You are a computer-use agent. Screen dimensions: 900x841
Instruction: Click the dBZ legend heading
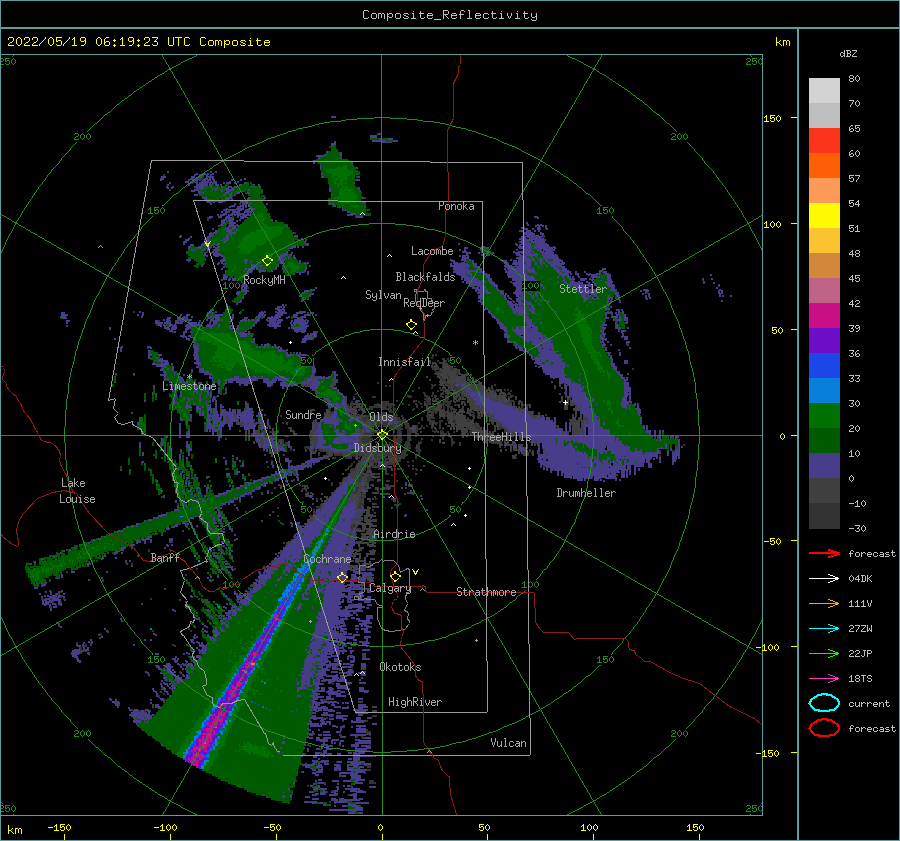pyautogui.click(x=848, y=53)
